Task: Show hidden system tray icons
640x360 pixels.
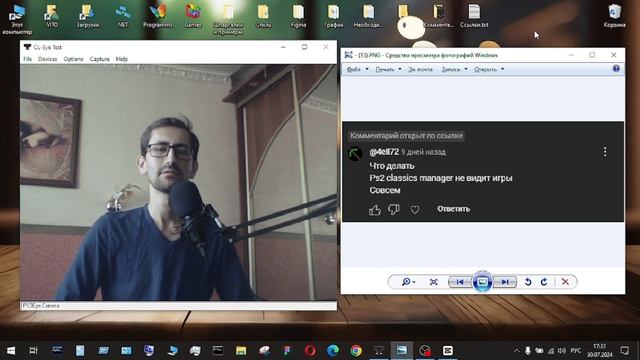Action: (517, 351)
